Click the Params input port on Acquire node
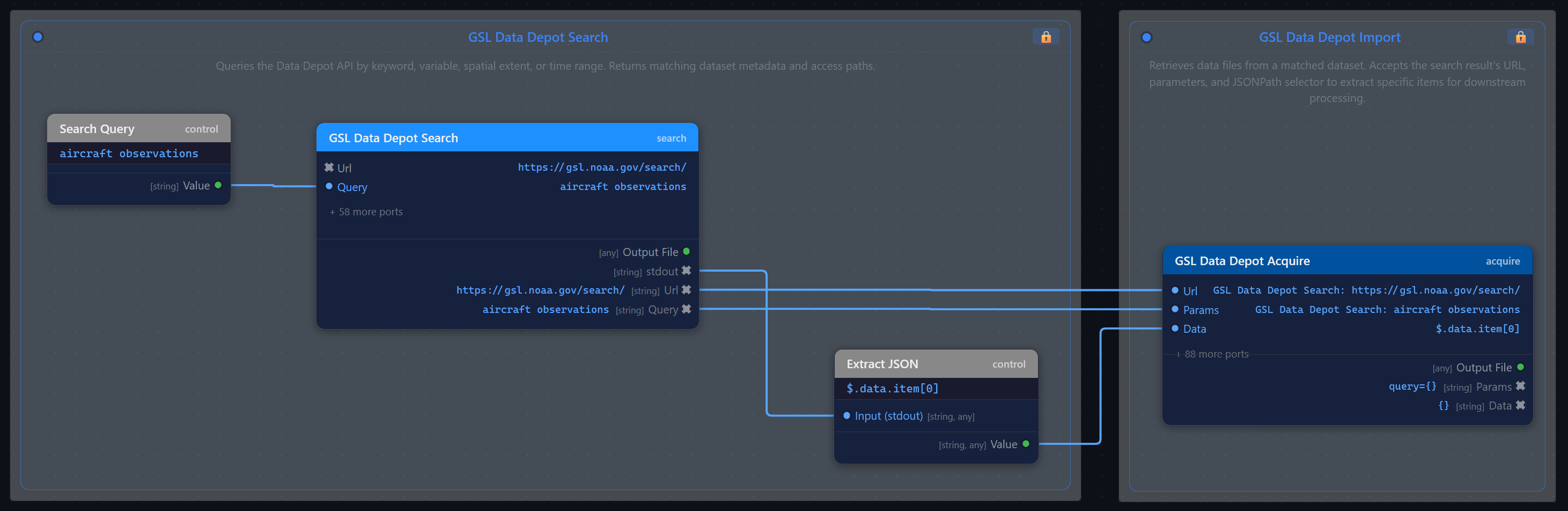1568x511 pixels. point(1175,309)
